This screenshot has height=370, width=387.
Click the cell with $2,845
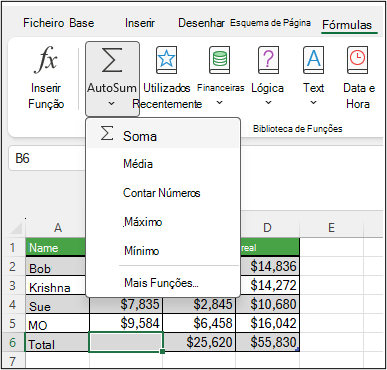[199, 304]
